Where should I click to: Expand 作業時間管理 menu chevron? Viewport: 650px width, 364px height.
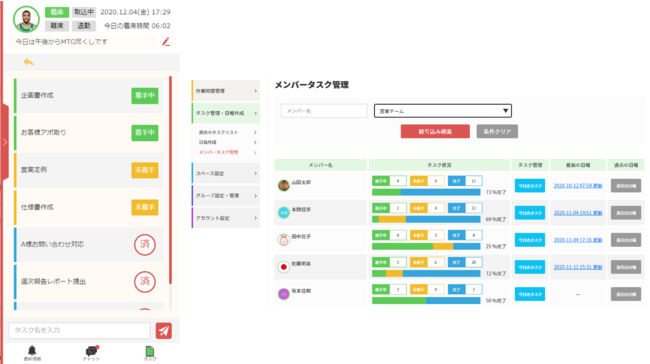coord(255,91)
